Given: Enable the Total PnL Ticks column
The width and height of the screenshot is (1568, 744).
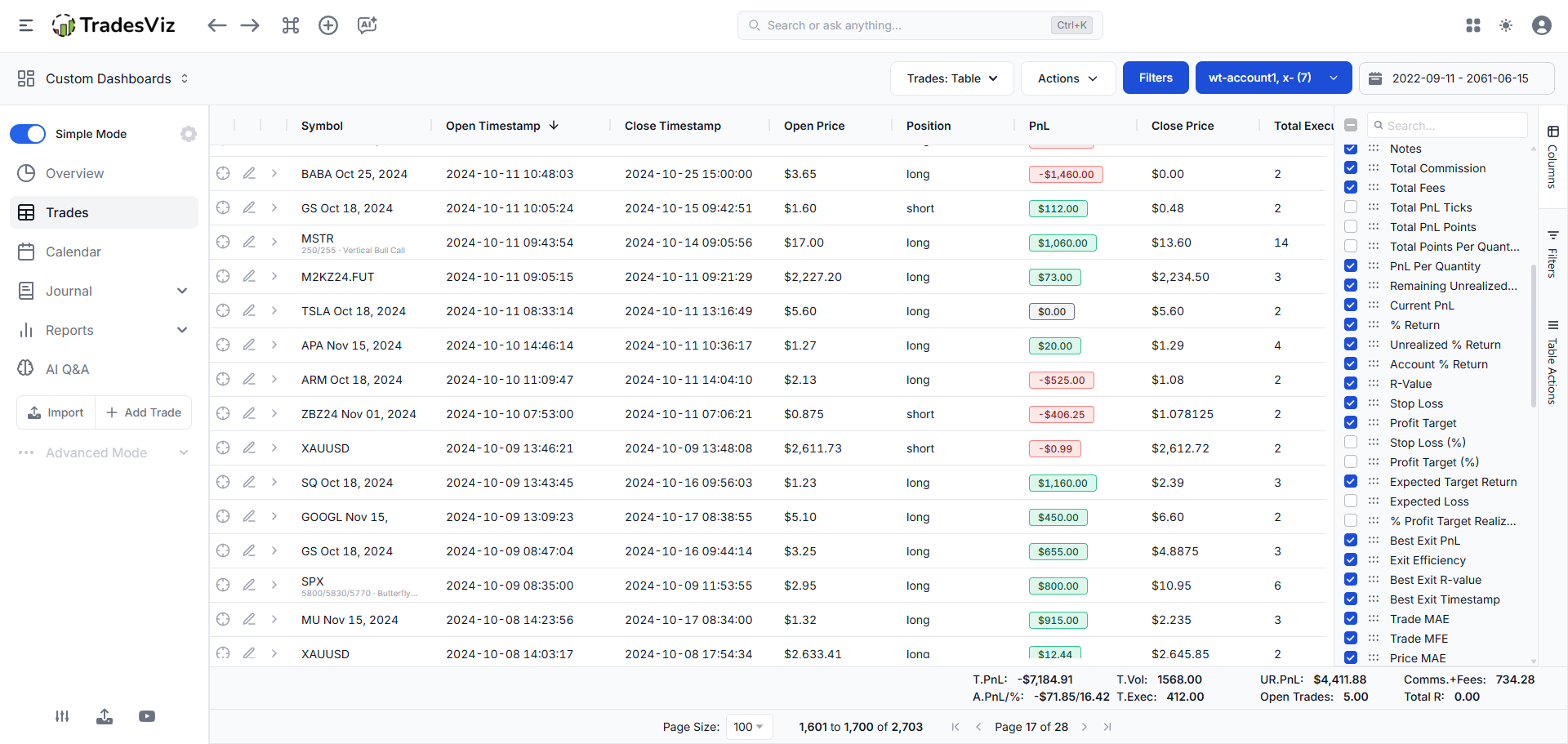Looking at the screenshot, I should click(1351, 207).
